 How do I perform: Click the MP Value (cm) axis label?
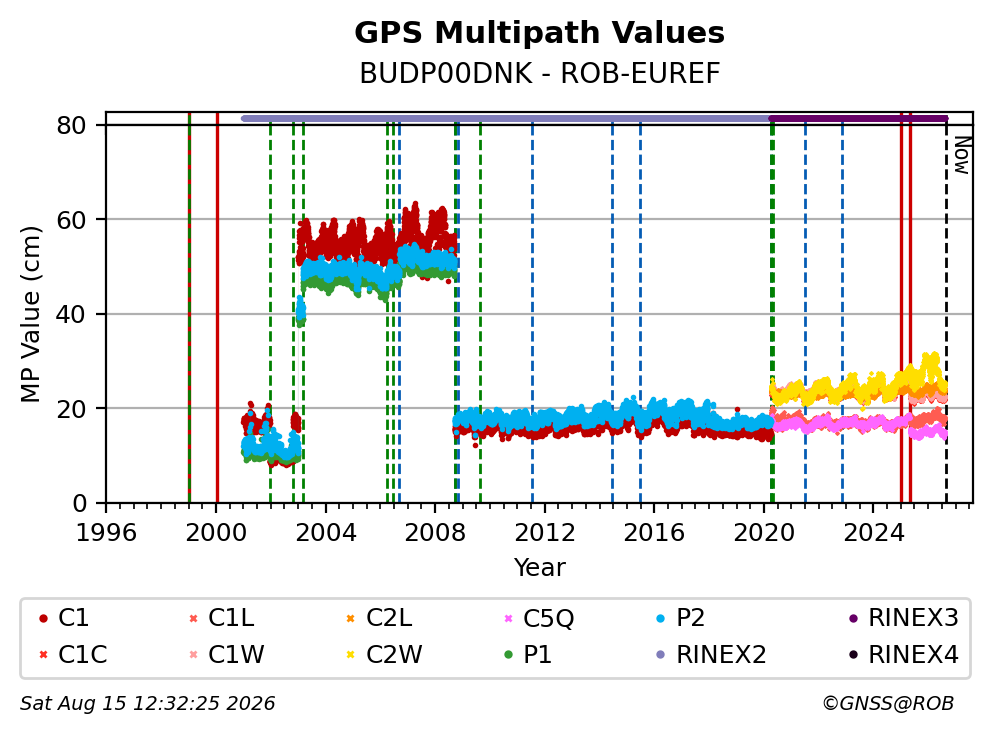(30, 314)
